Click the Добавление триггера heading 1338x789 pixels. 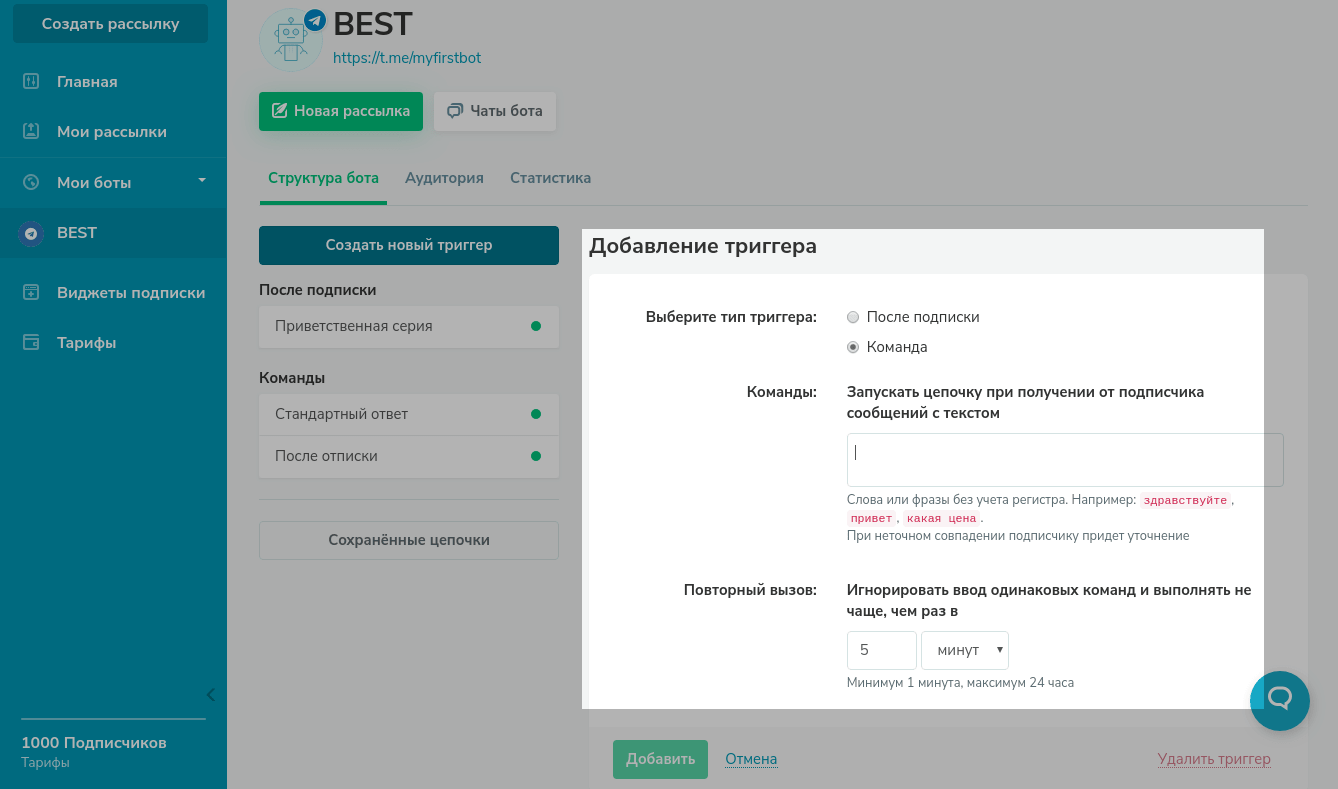(703, 246)
